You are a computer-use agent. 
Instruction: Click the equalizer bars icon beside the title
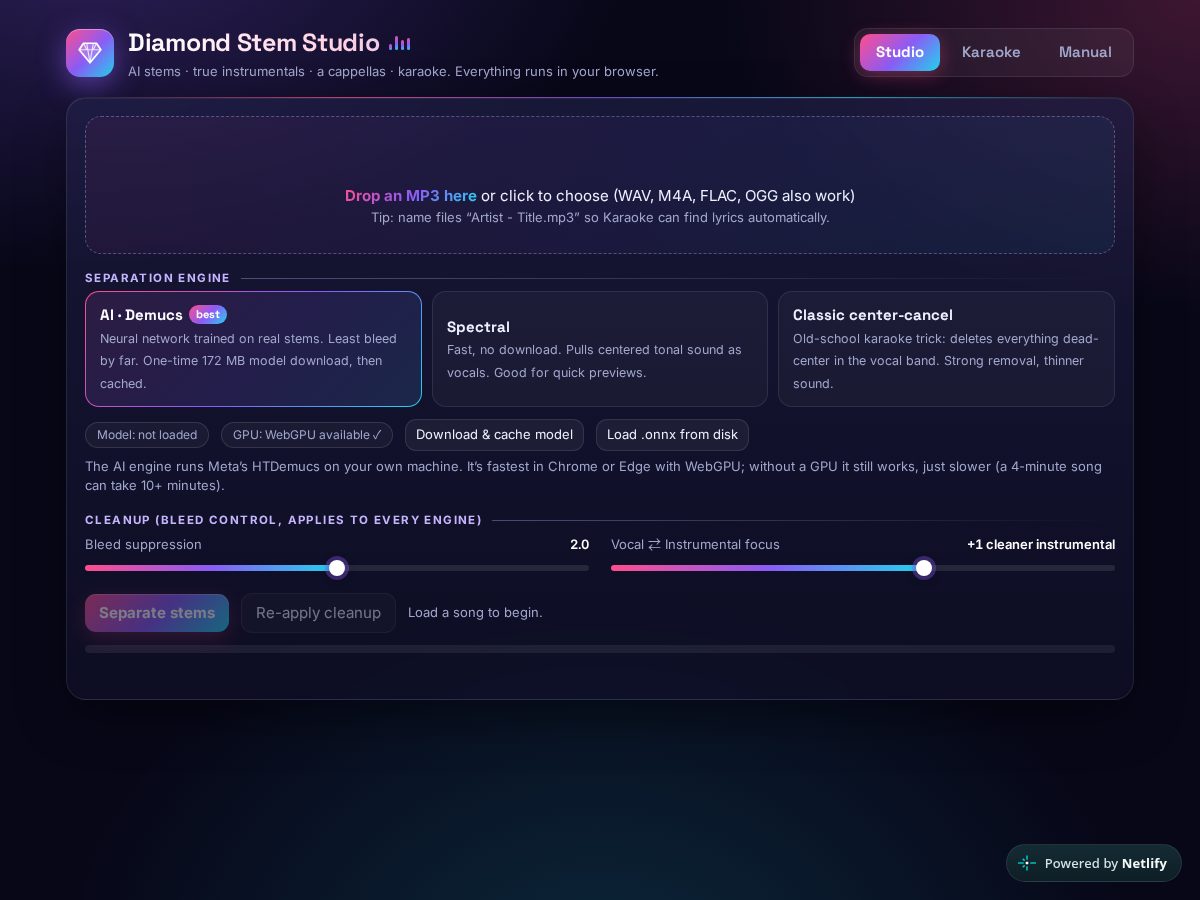[400, 43]
